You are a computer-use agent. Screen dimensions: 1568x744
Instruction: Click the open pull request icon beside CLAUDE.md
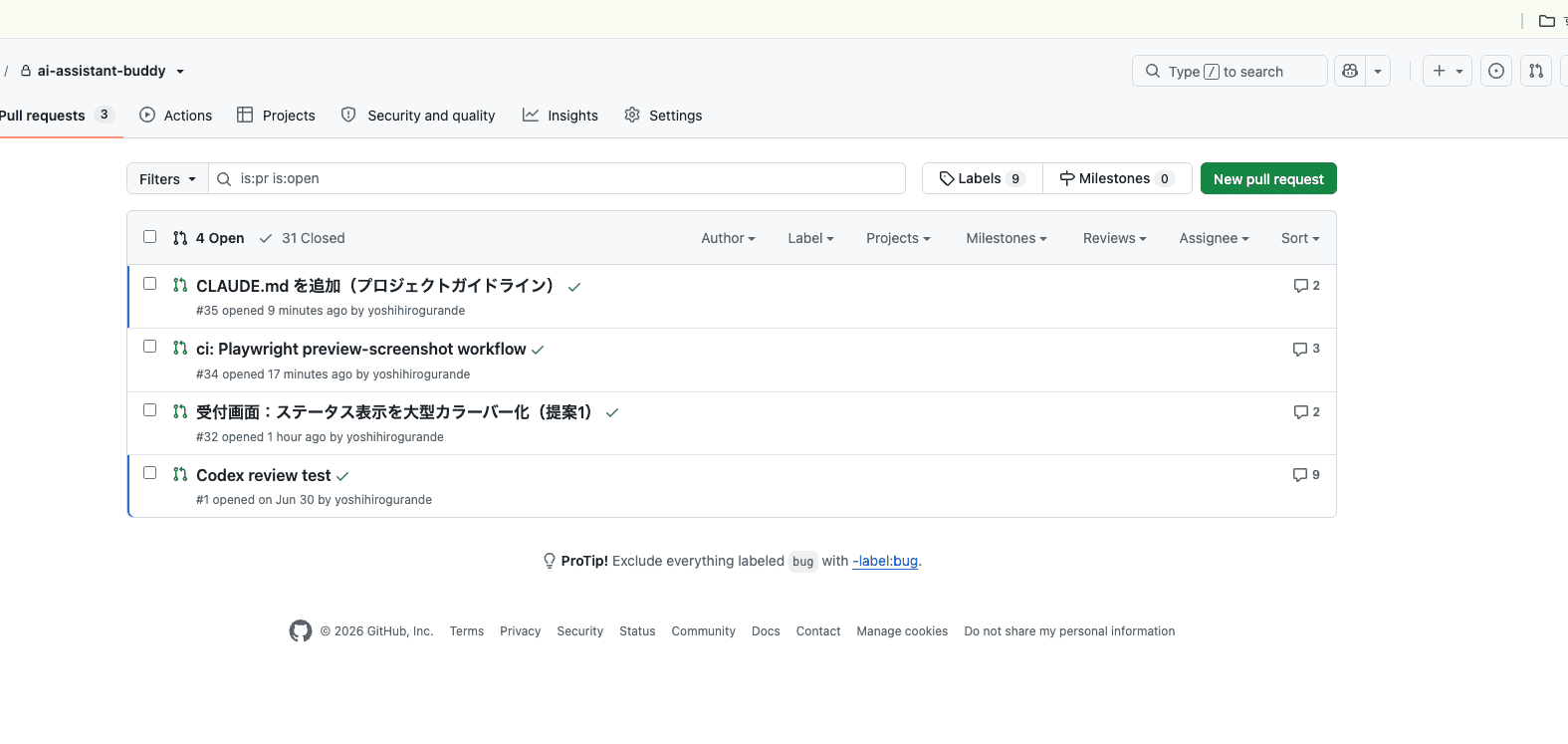click(180, 285)
